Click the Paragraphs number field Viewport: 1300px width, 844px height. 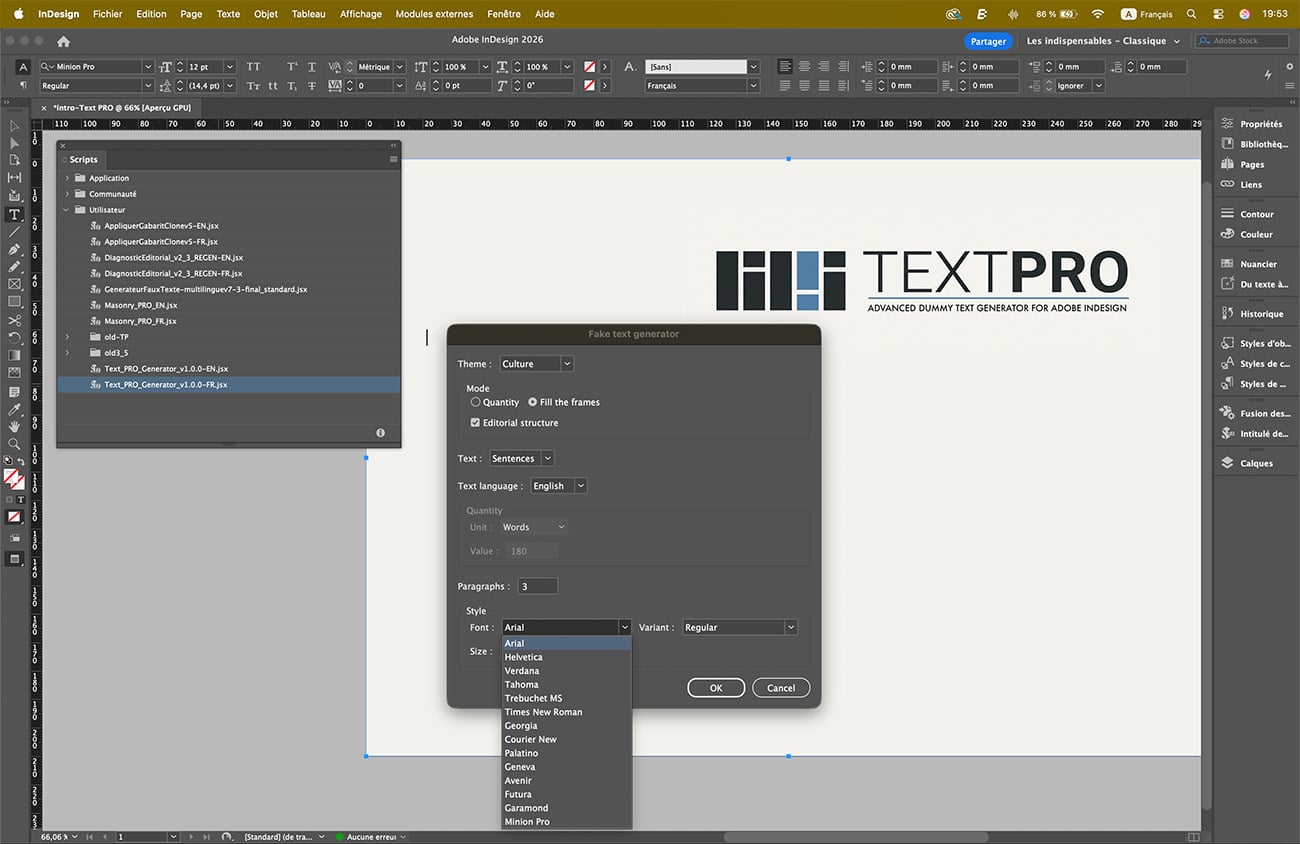point(538,586)
